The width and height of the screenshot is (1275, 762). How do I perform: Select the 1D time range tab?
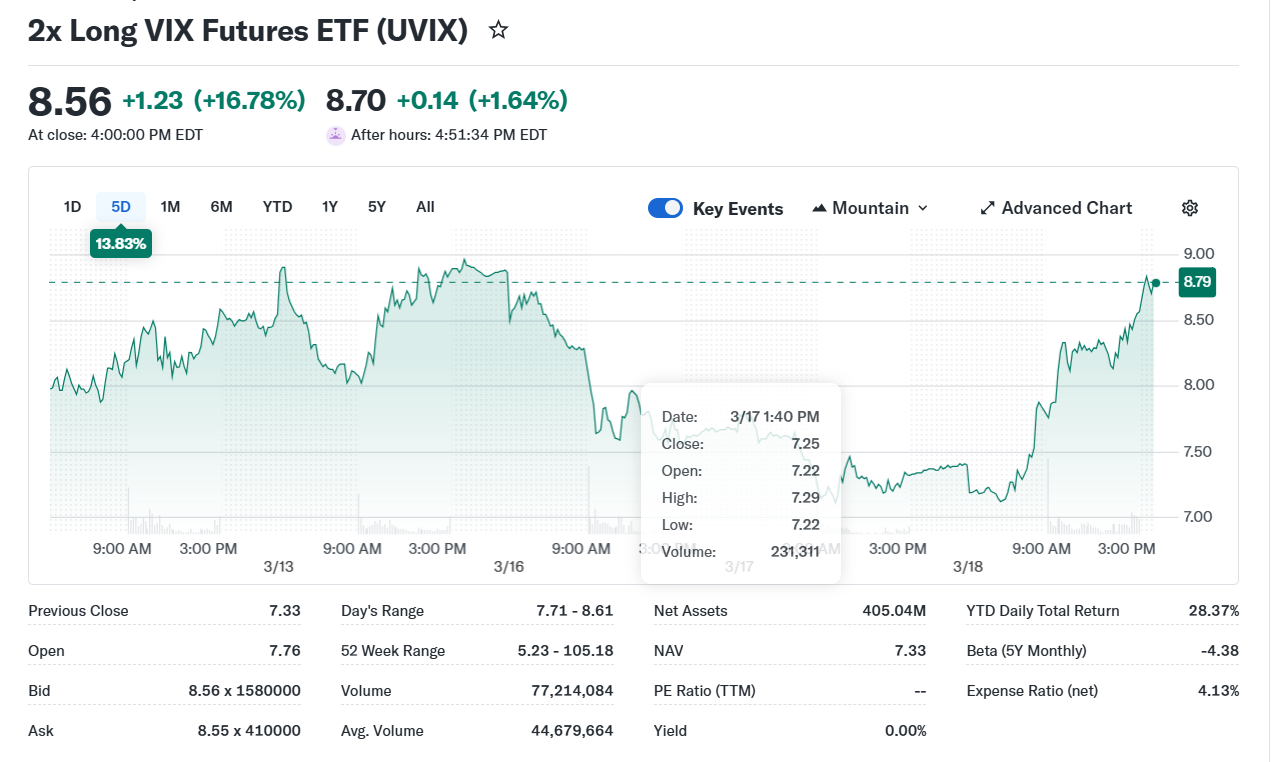click(x=72, y=207)
